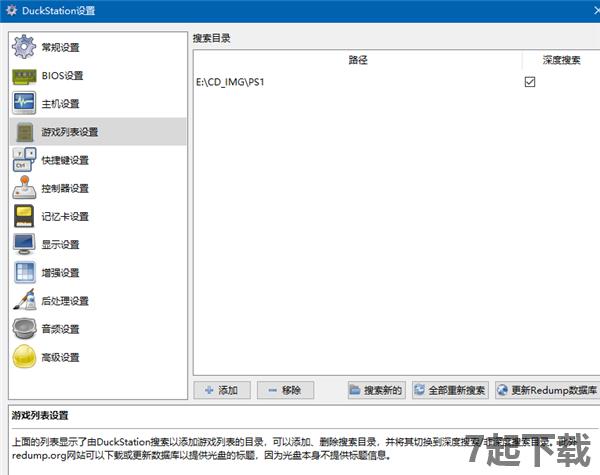Screen dimensions: 600x475
Task: Click the 更新Redump数据库 button
Action: tap(548, 390)
